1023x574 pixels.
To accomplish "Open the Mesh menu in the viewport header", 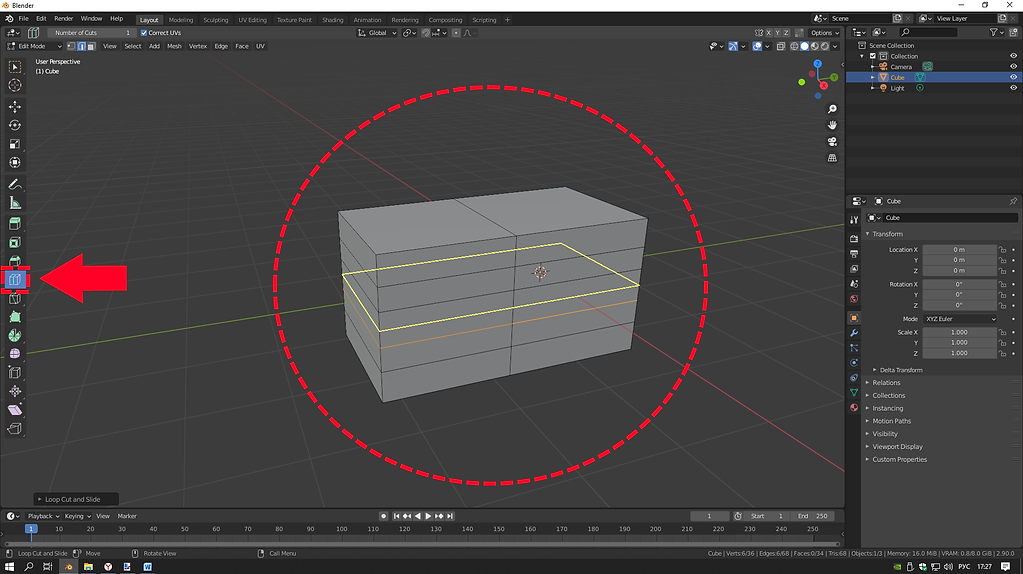I will (174, 46).
